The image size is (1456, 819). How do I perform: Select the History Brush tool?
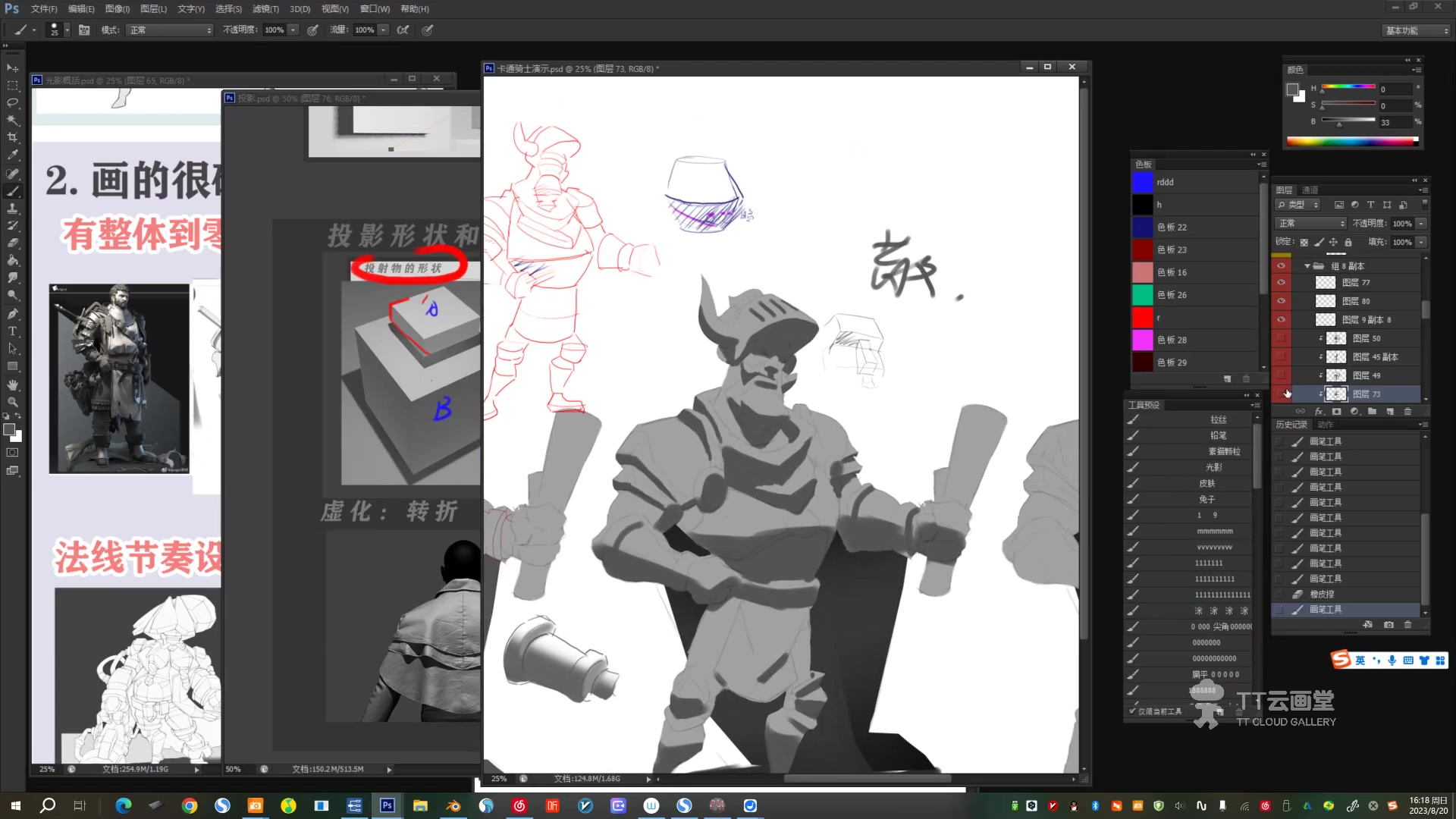coord(13,226)
